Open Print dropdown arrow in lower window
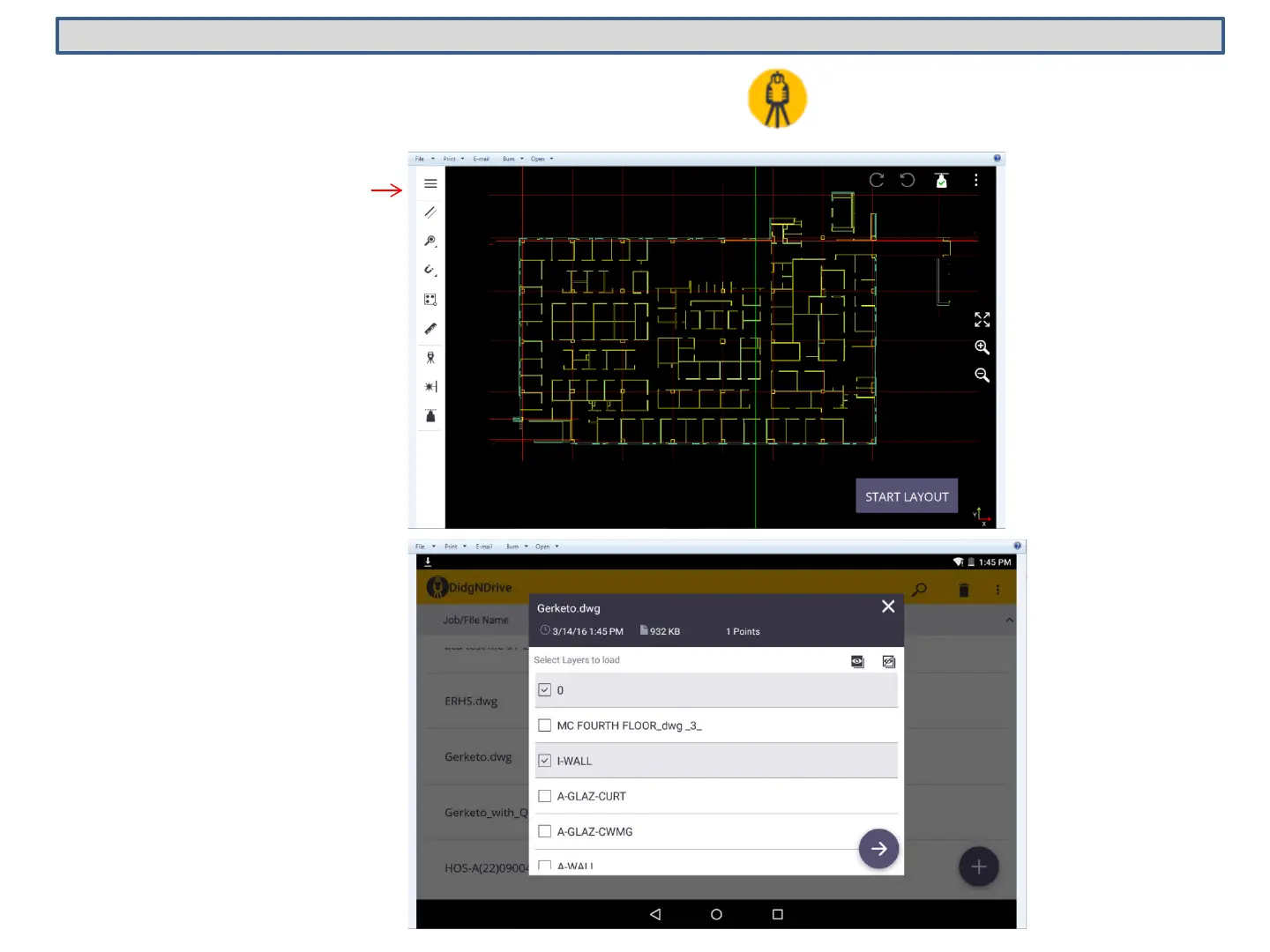 click(x=465, y=547)
